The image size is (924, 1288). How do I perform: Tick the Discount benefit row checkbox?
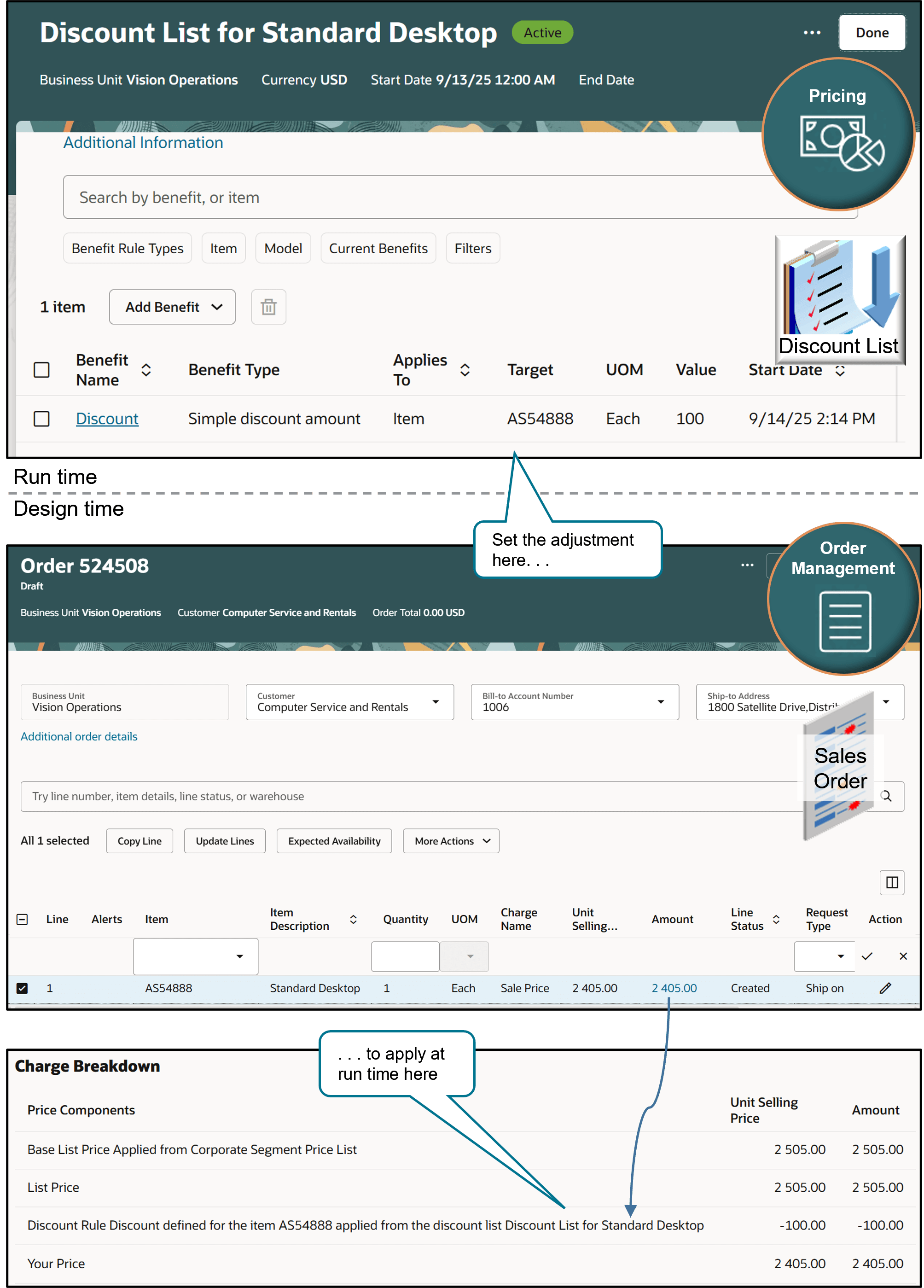(x=41, y=419)
